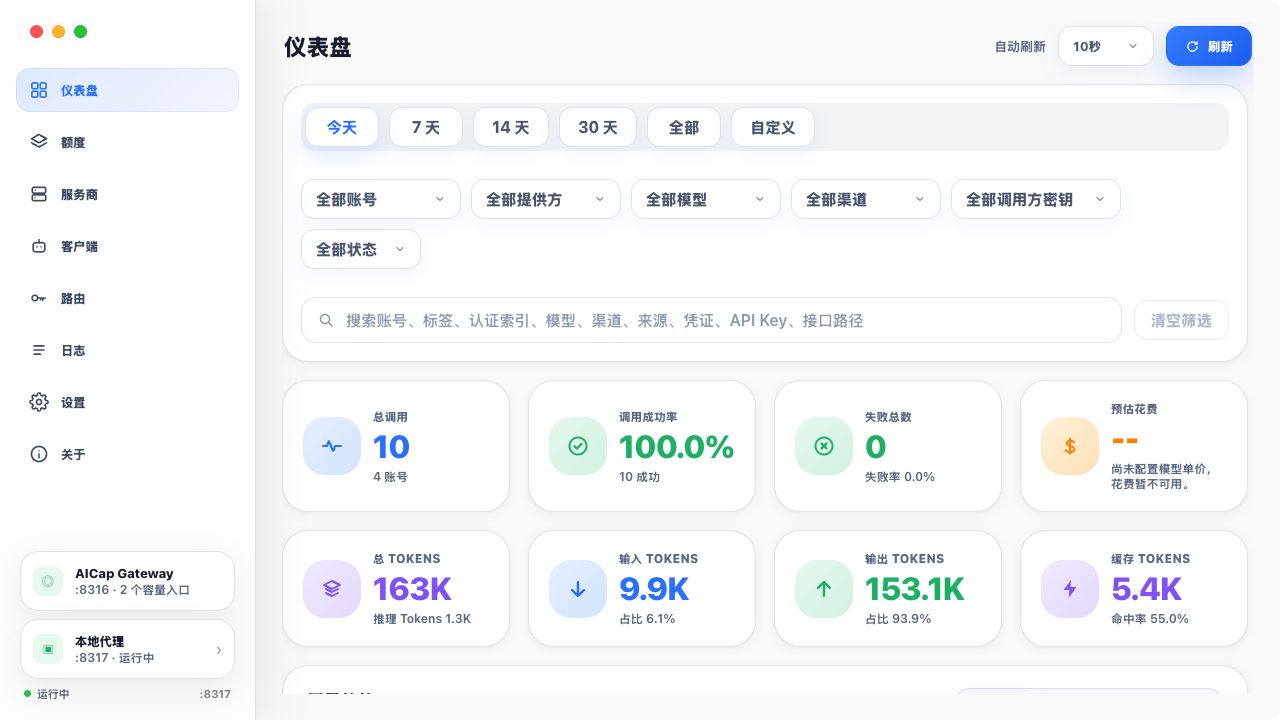
Task: Click the AICap Gateway green icon
Action: point(48,581)
